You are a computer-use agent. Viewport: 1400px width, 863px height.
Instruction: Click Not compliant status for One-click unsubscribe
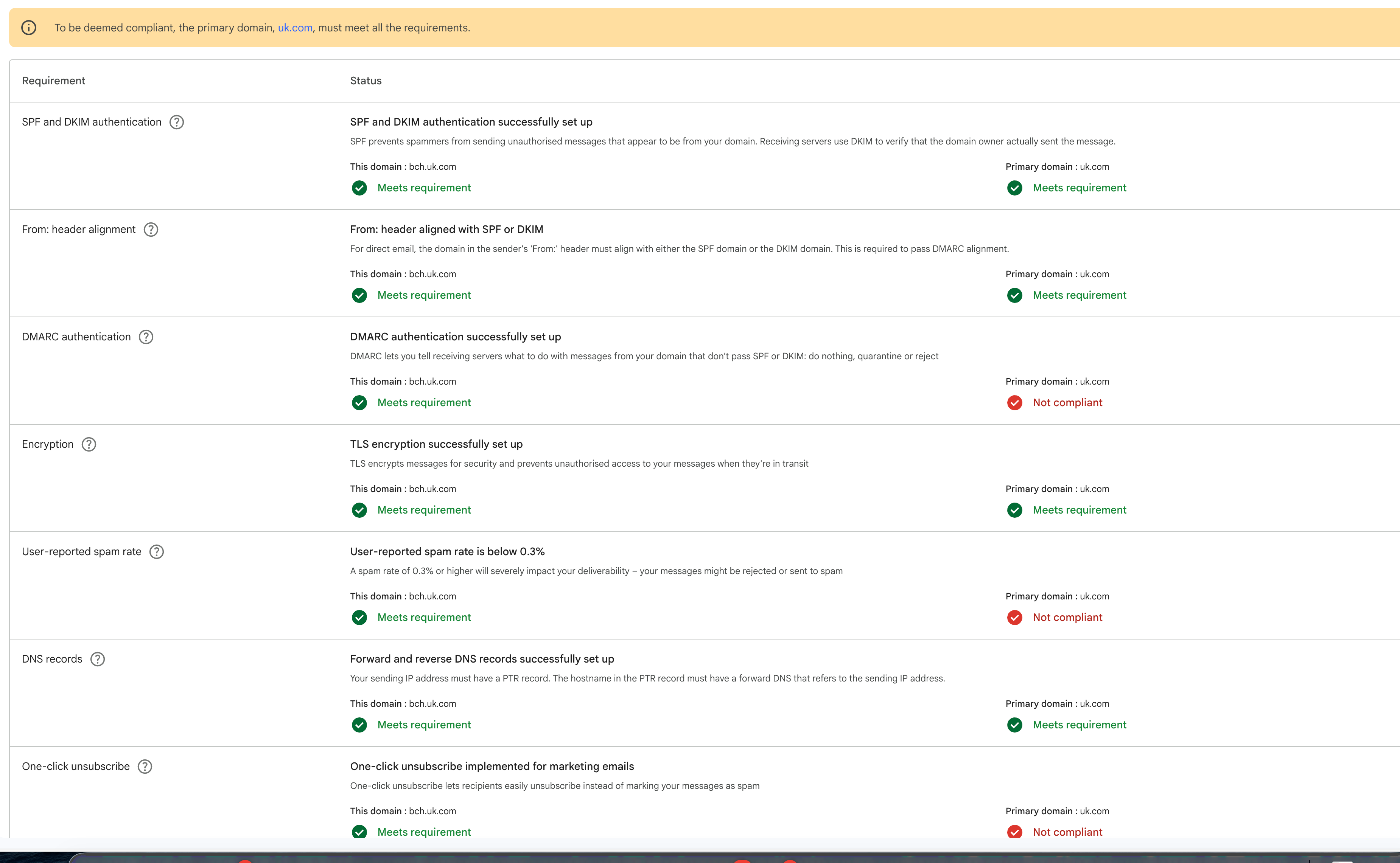tap(1067, 832)
